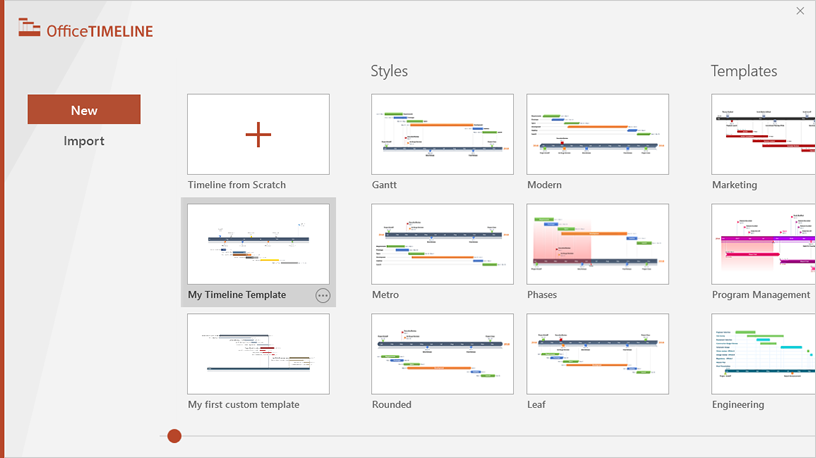This screenshot has width=816, height=458.
Task: Pick the Phases style thumbnail
Action: 598,245
